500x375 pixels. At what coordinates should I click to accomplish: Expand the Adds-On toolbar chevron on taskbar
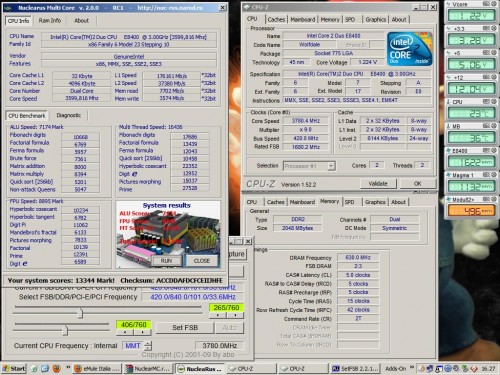click(x=412, y=368)
